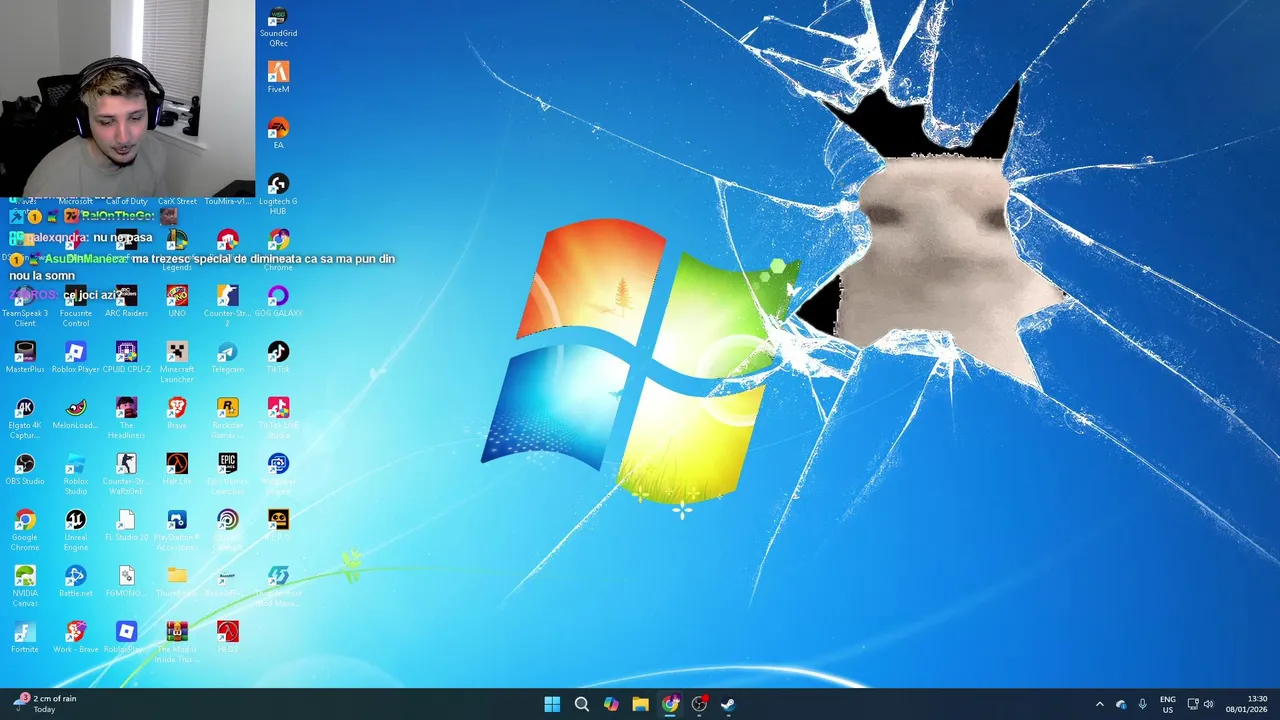Image resolution: width=1280 pixels, height=720 pixels.
Task: Launch Epic Games Launcher shortcut
Action: (227, 473)
